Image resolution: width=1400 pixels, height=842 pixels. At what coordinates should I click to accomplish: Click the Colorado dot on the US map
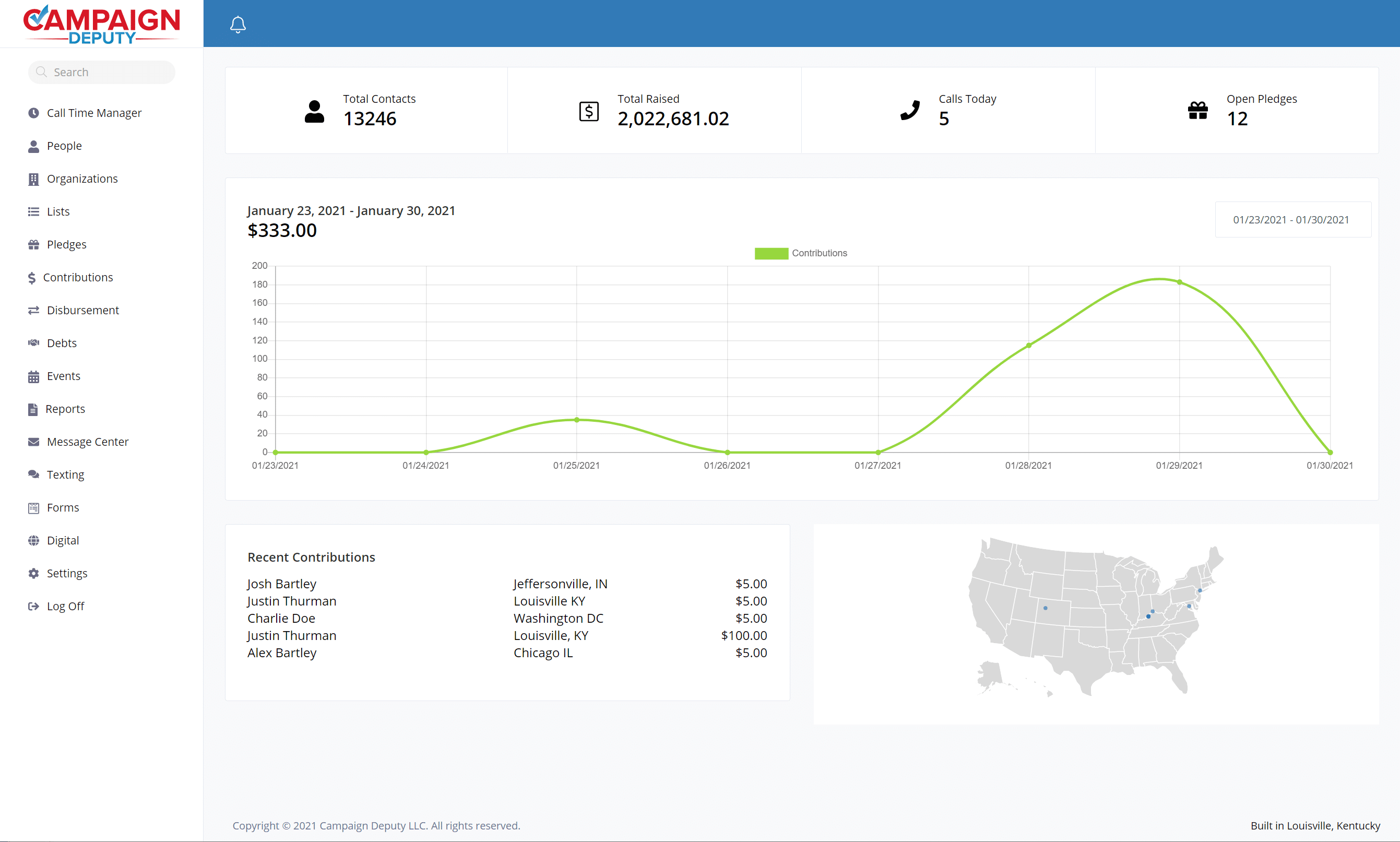pyautogui.click(x=1046, y=608)
